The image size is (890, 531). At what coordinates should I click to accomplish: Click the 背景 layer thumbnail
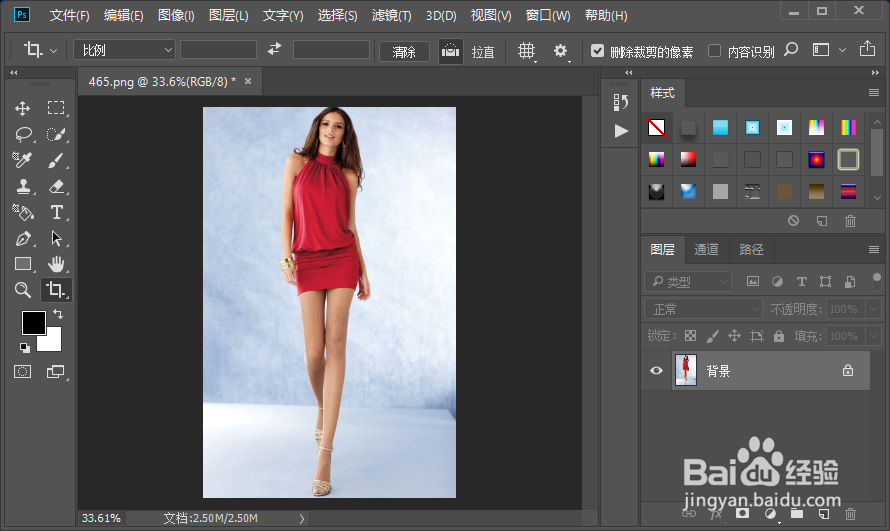685,371
